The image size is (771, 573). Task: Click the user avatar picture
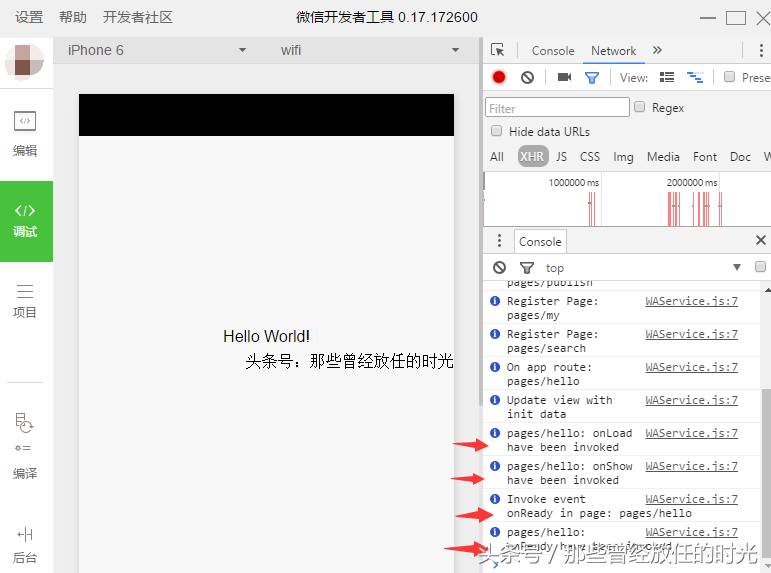tap(25, 61)
